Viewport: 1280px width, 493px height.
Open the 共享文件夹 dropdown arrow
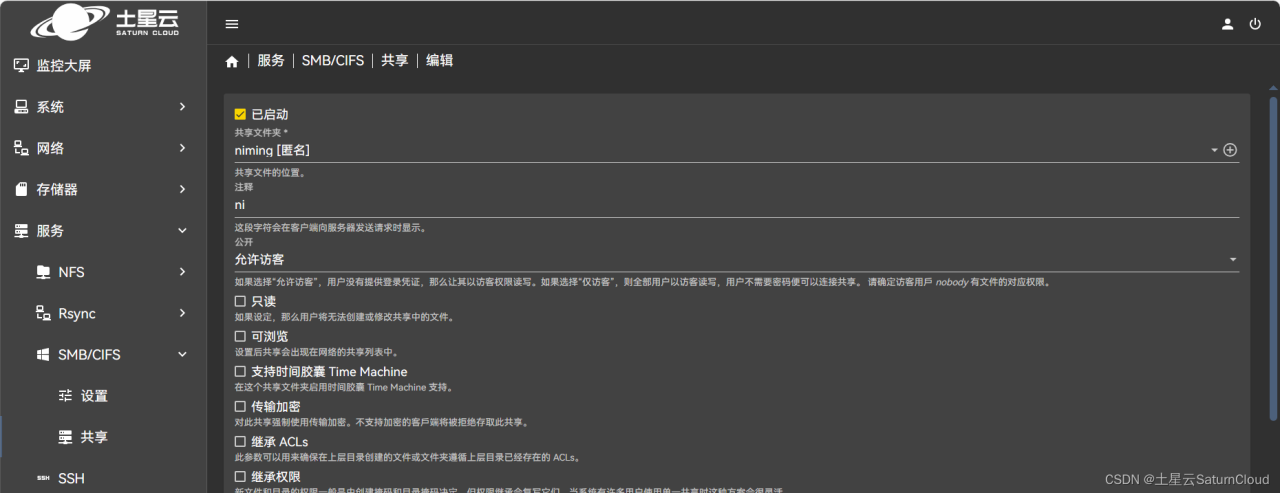coord(1214,150)
